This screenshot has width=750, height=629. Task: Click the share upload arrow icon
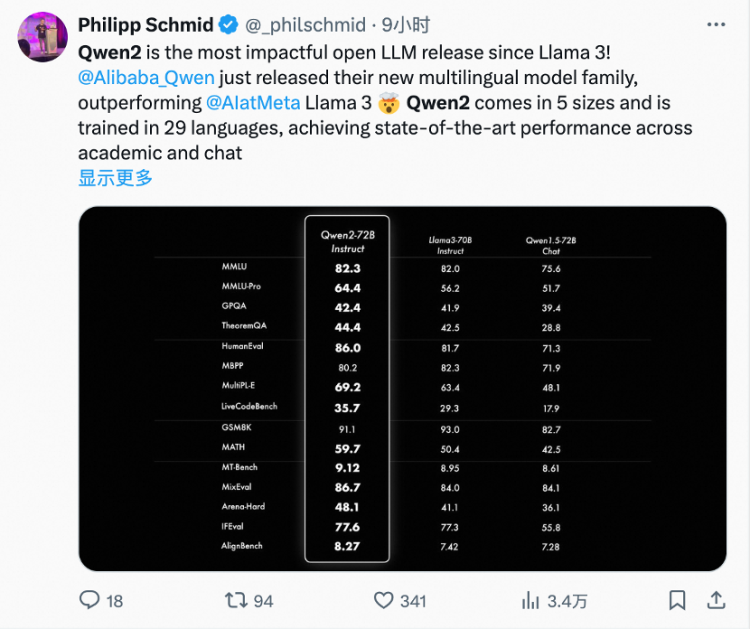(x=716, y=599)
